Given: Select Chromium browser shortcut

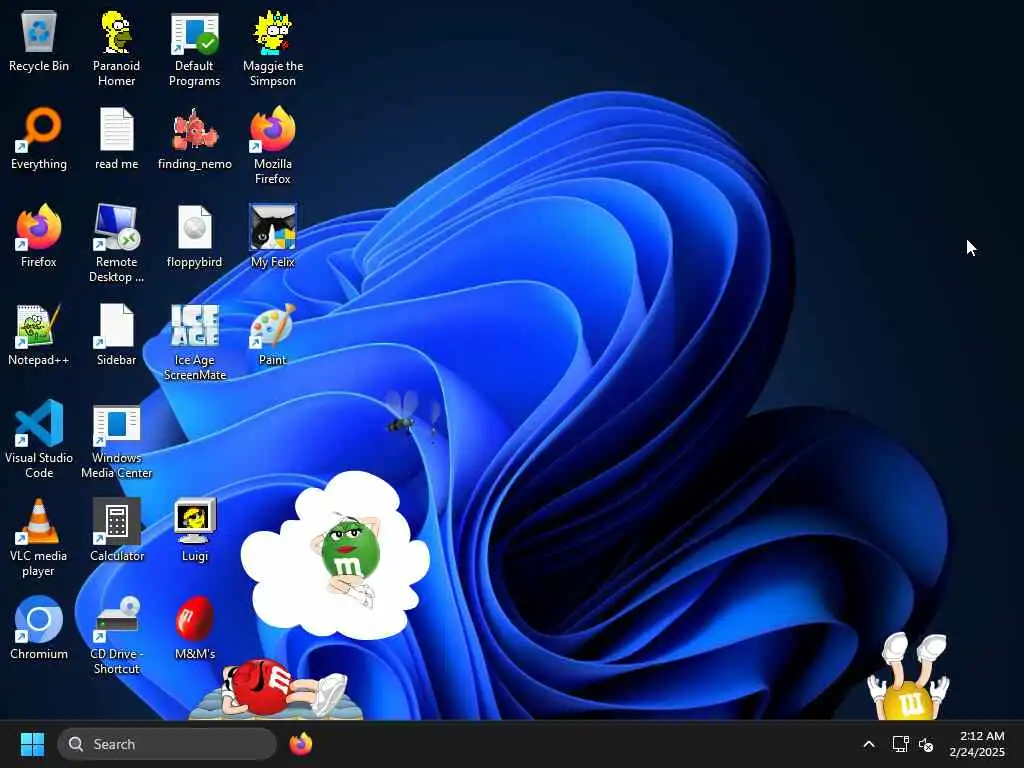Looking at the screenshot, I should coord(39,629).
